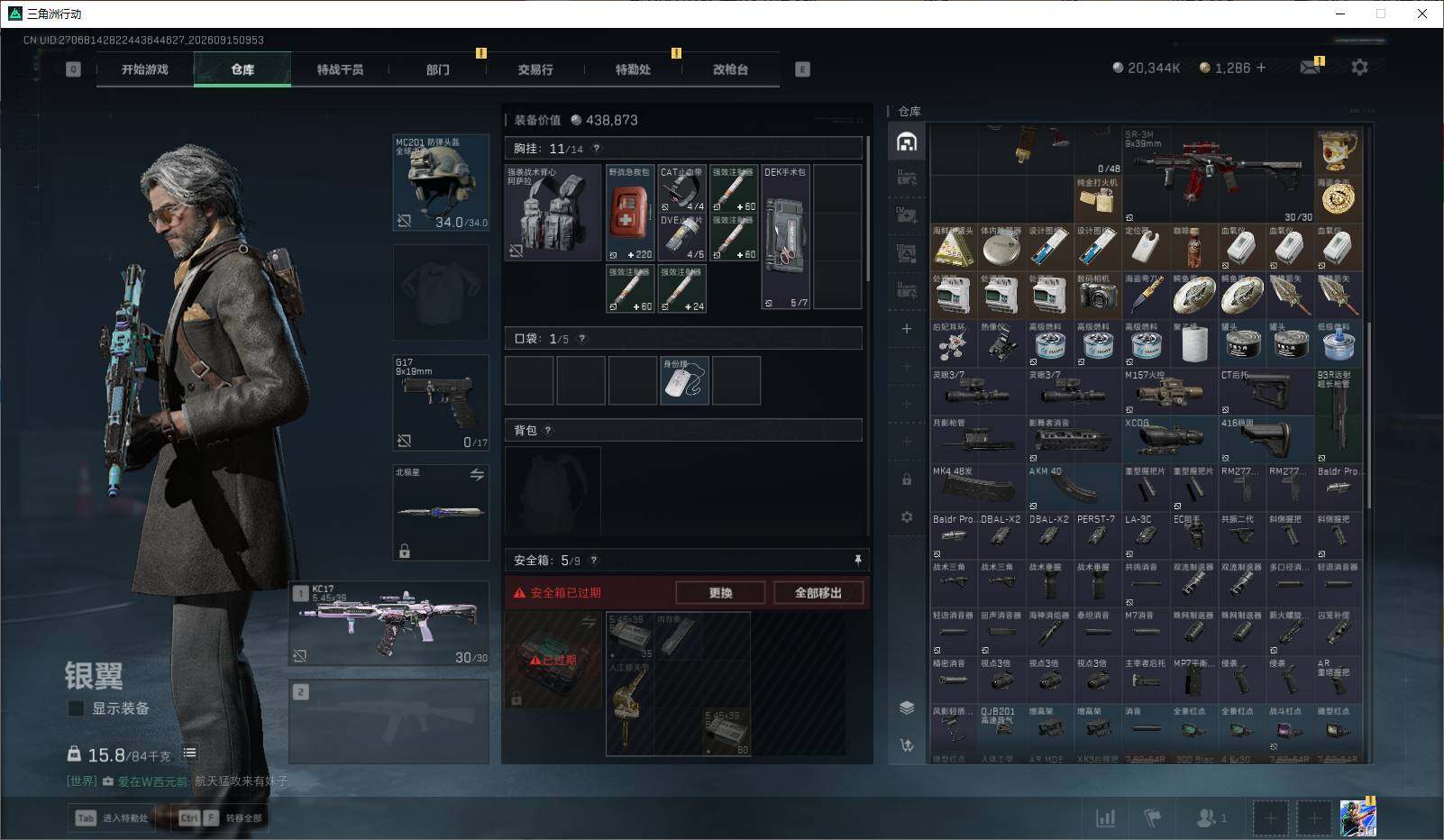Click the equipment panel scrollbar

[x=867, y=209]
